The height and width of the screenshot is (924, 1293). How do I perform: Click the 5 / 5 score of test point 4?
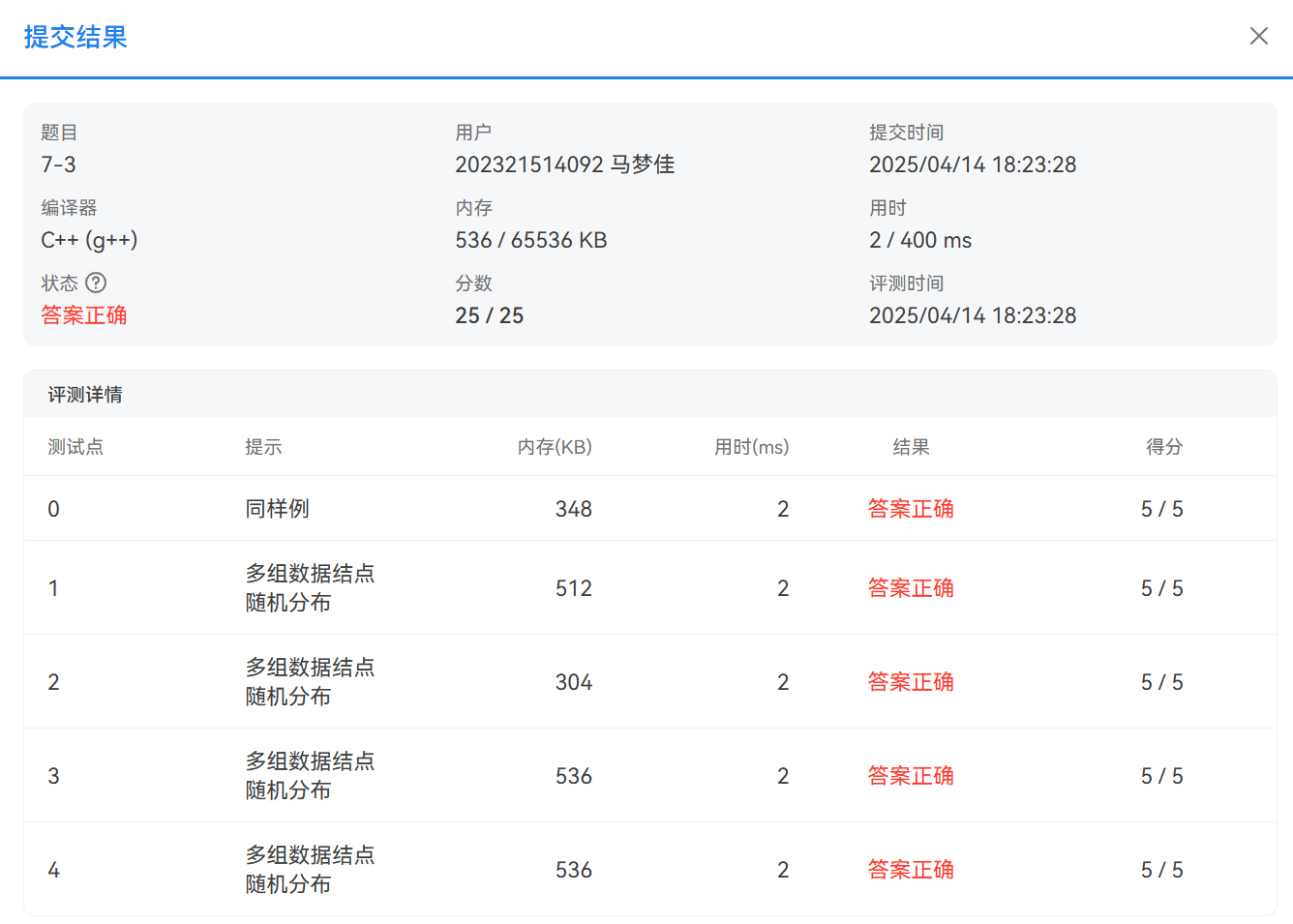pyautogui.click(x=1161, y=870)
